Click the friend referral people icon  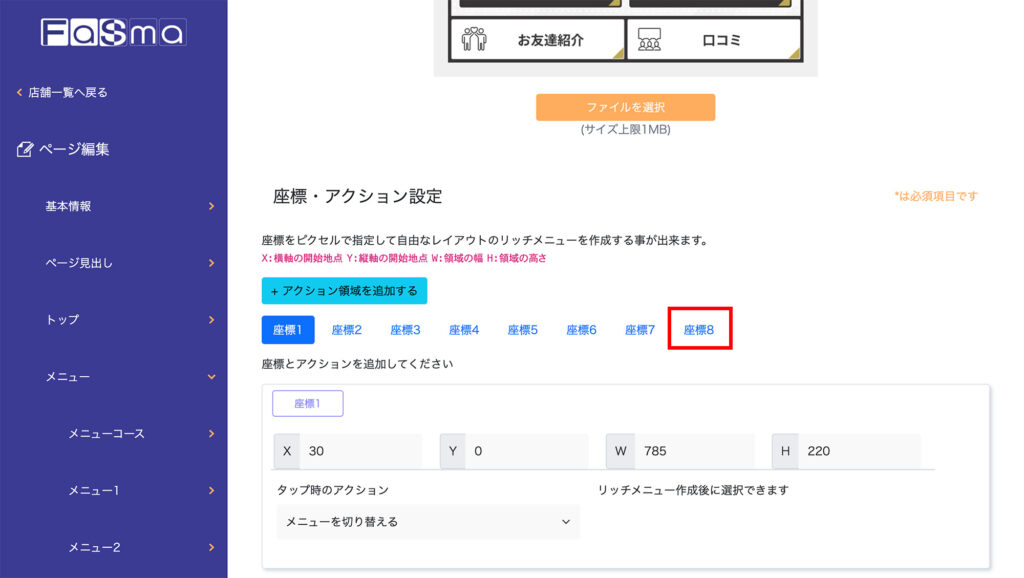pos(473,40)
